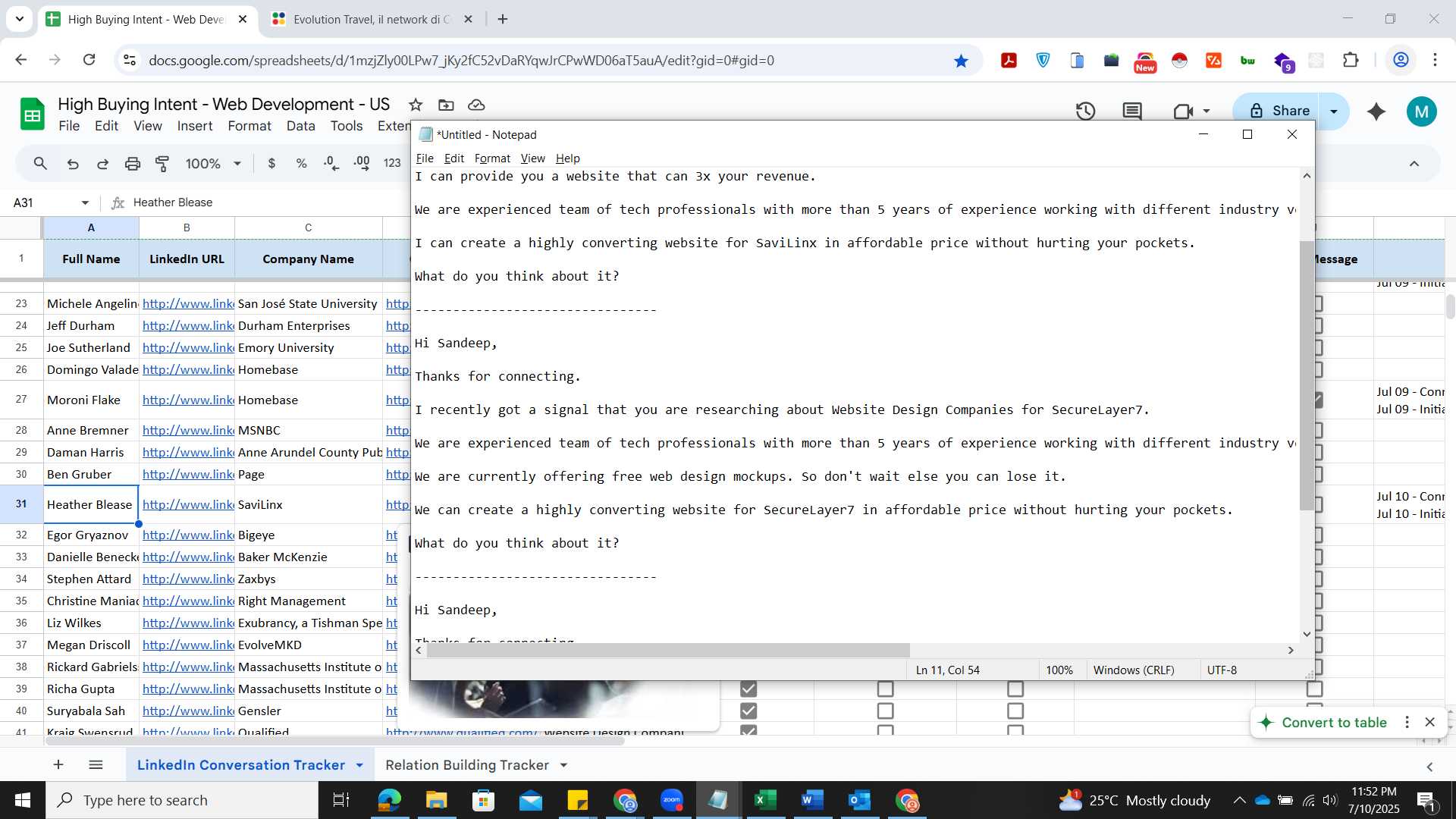Open the Gemini sparkle assistant
The height and width of the screenshot is (819, 1456).
pyautogui.click(x=1376, y=111)
